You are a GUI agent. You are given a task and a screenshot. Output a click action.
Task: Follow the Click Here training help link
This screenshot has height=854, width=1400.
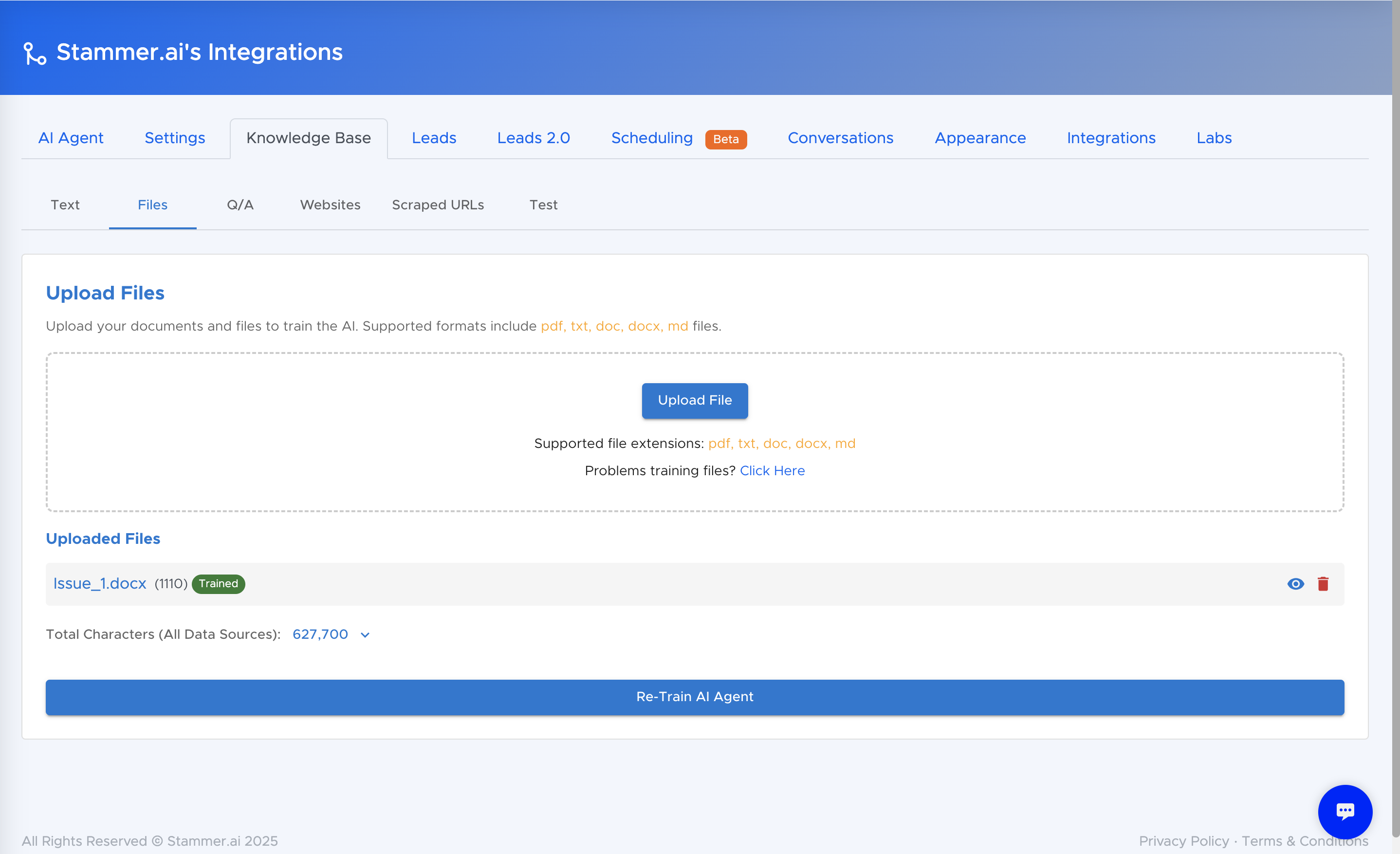772,471
